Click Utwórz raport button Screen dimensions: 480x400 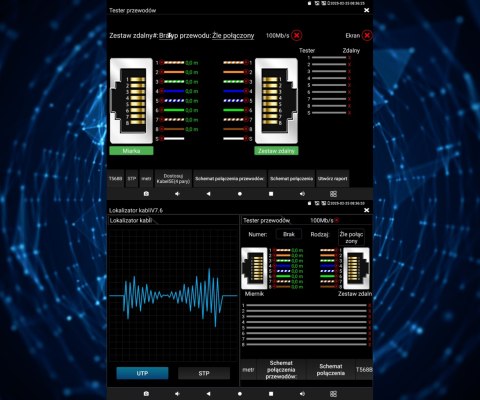[x=333, y=179]
